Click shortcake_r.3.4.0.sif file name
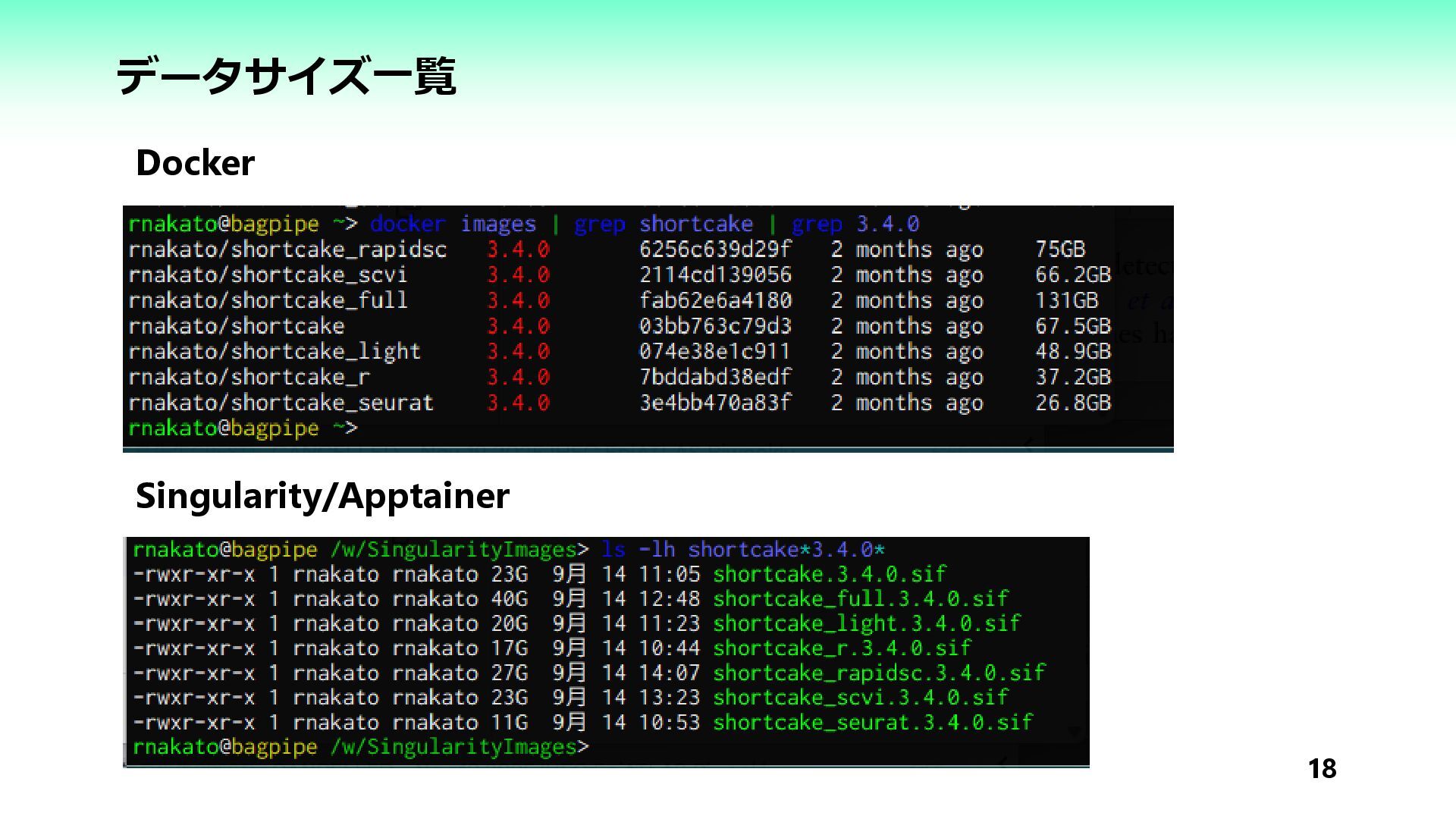Screen dimensions: 1456x819 point(842,648)
